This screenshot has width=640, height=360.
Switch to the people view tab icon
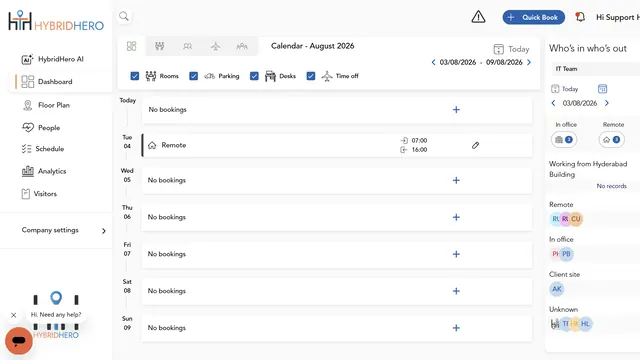click(187, 47)
